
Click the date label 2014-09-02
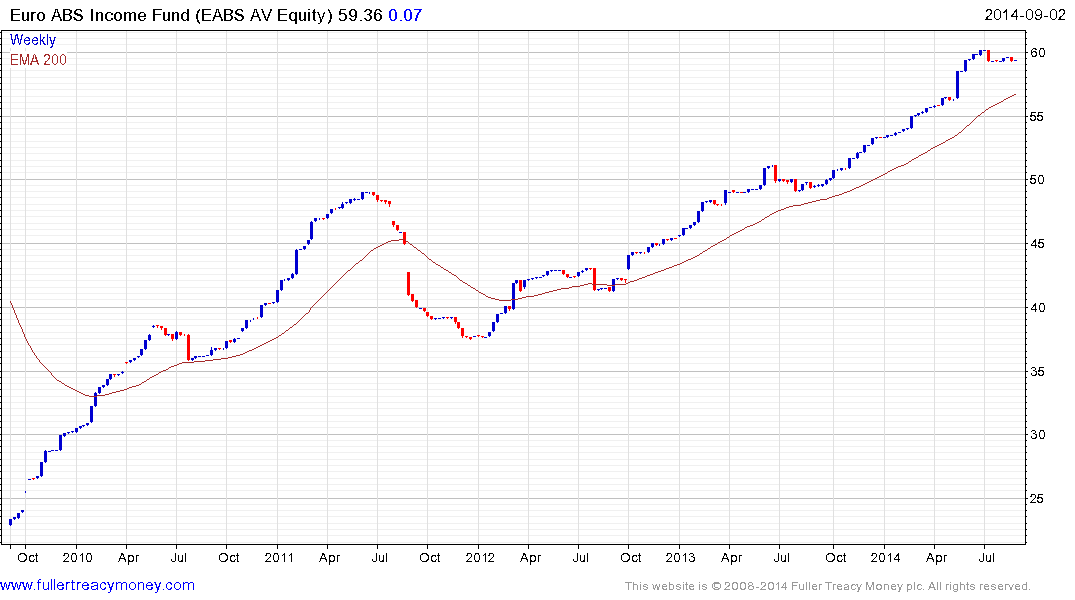coord(1025,15)
